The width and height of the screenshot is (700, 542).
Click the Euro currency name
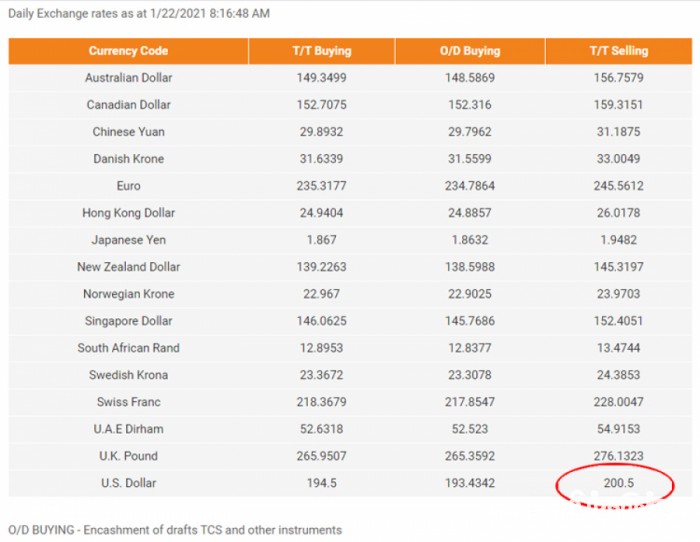tap(128, 186)
